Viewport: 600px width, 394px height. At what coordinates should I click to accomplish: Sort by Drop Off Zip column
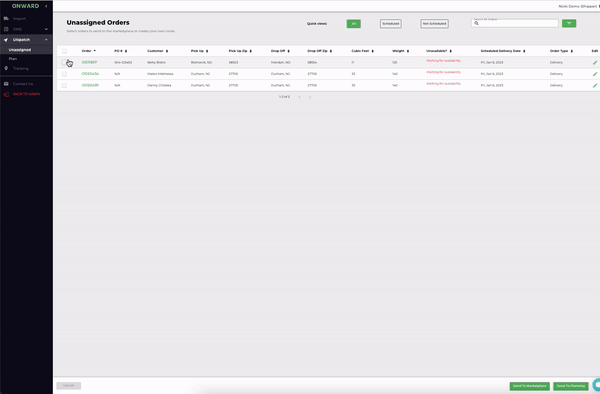[x=331, y=51]
